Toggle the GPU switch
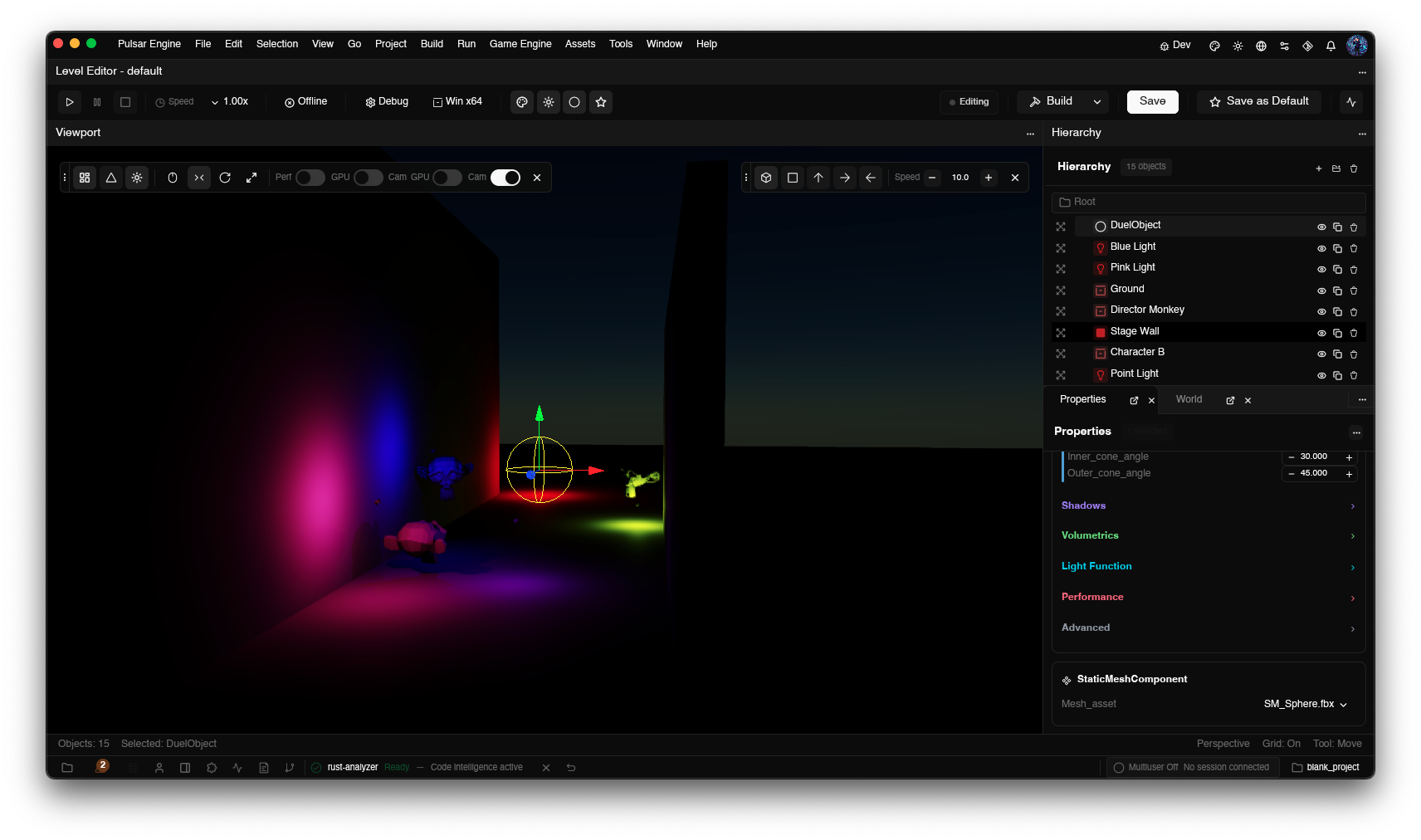The width and height of the screenshot is (1421, 840). (368, 178)
